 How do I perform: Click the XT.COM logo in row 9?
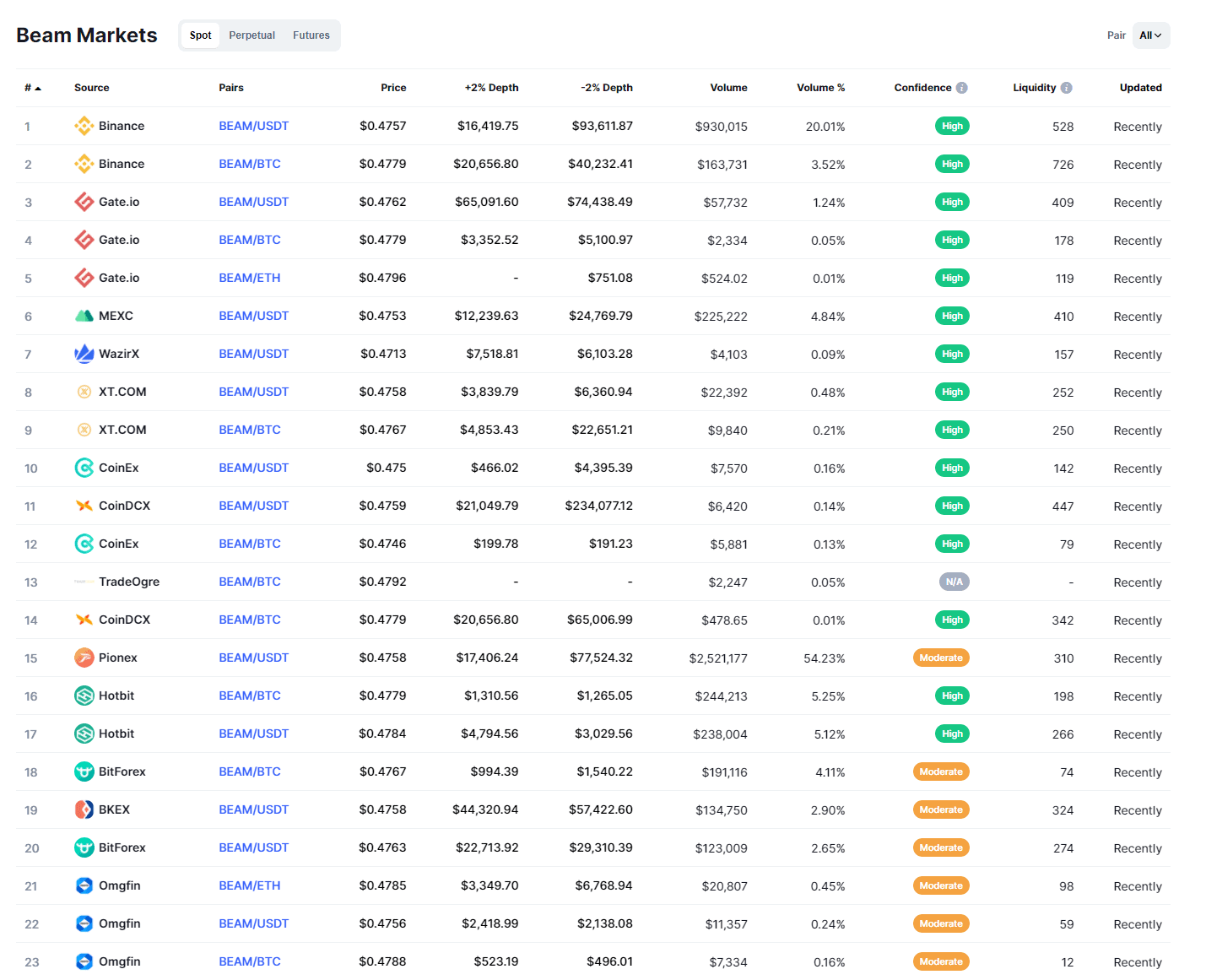click(84, 430)
